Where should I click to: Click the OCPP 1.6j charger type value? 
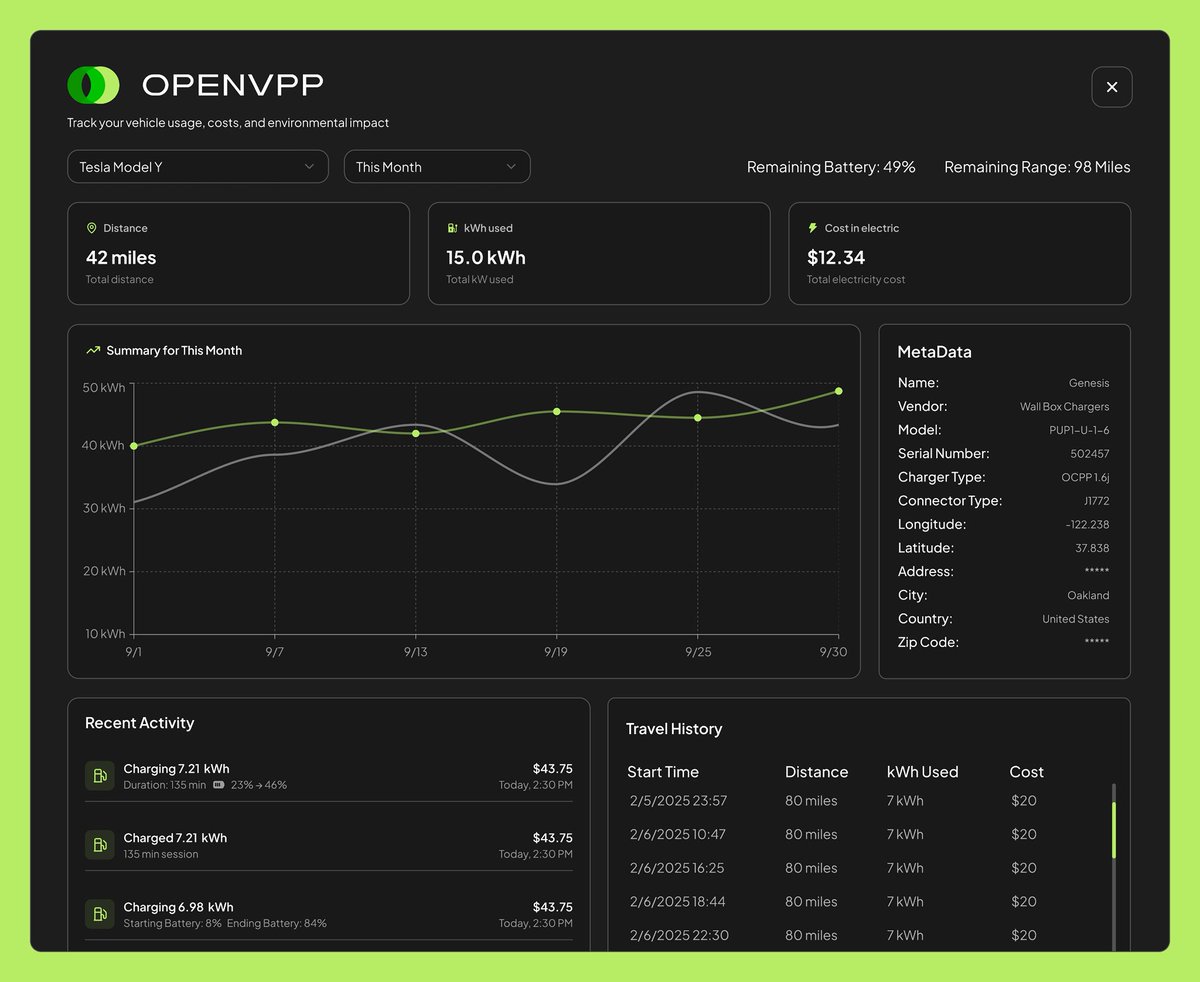coord(1085,478)
